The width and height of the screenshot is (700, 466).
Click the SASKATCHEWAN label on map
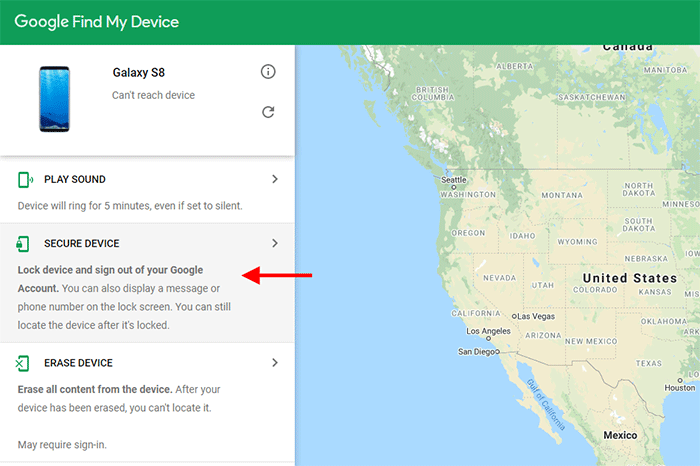[592, 97]
